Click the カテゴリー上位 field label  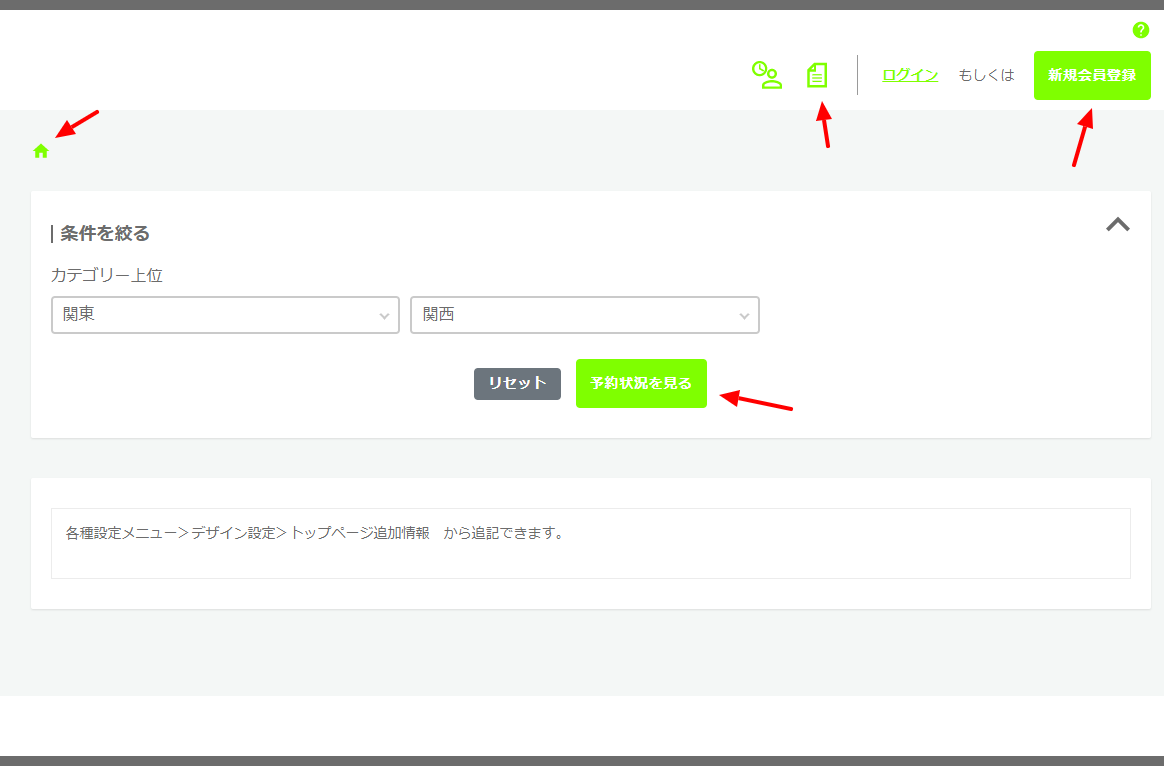point(106,275)
